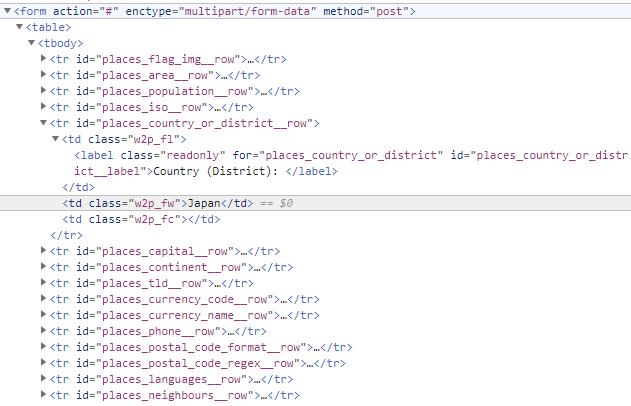Select the empty td w2p_fc line
This screenshot has height=406, width=631.
[141, 219]
